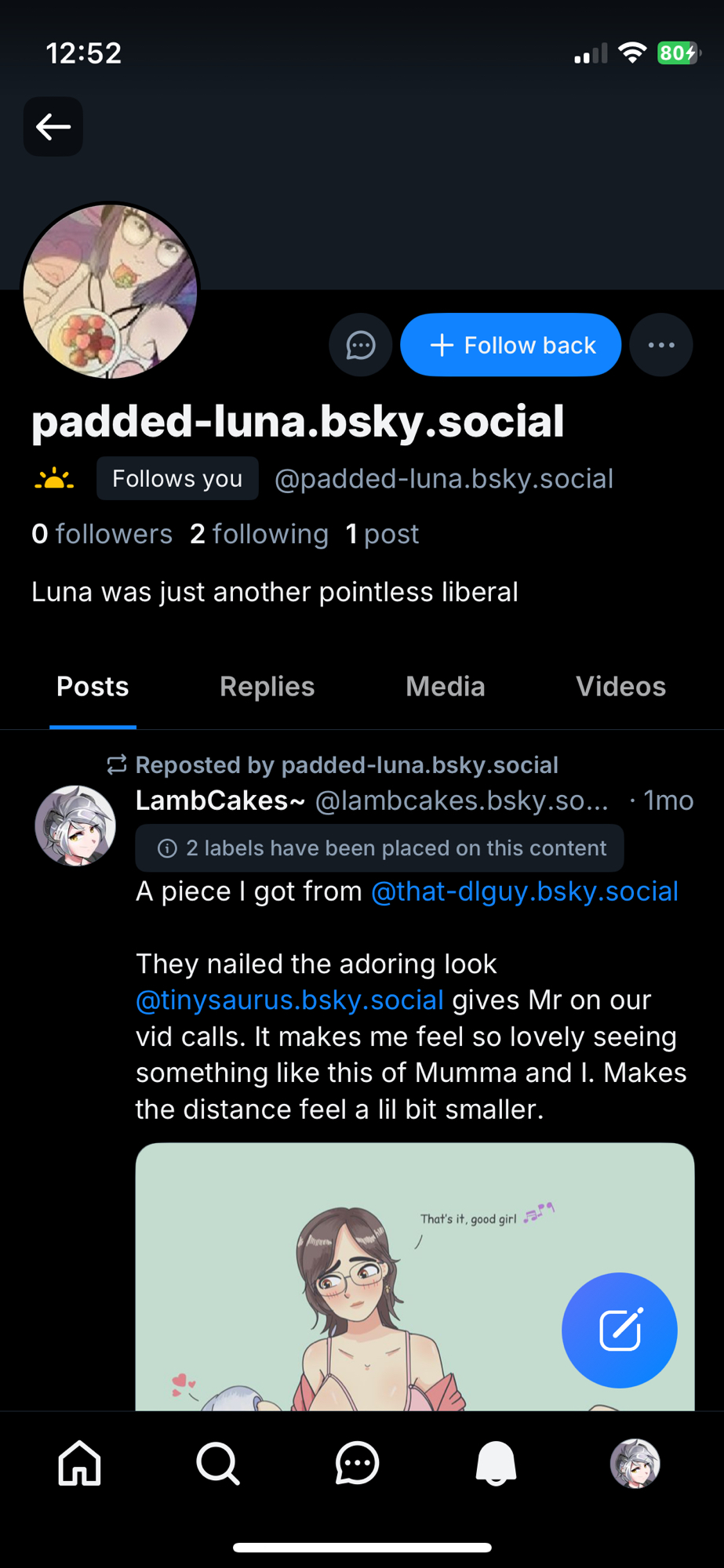Go to the Home feed icon
The height and width of the screenshot is (1568, 724).
(80, 1463)
